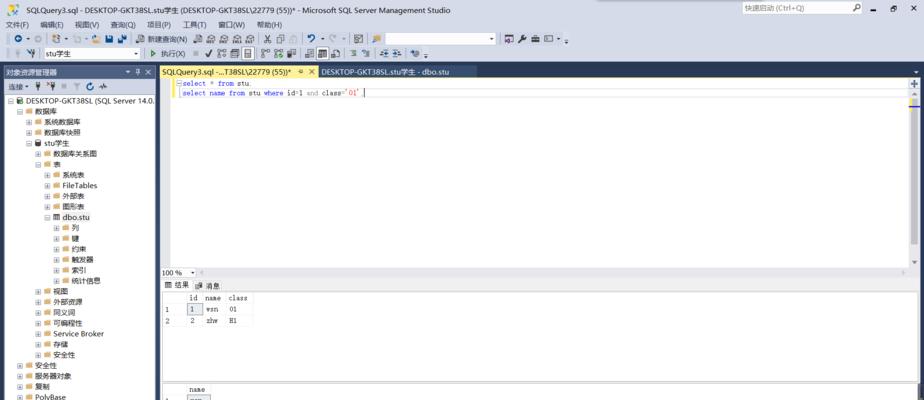Click the Disconnect plug icon in Object Explorer
This screenshot has height=400, width=924.
pyautogui.click(x=51, y=87)
